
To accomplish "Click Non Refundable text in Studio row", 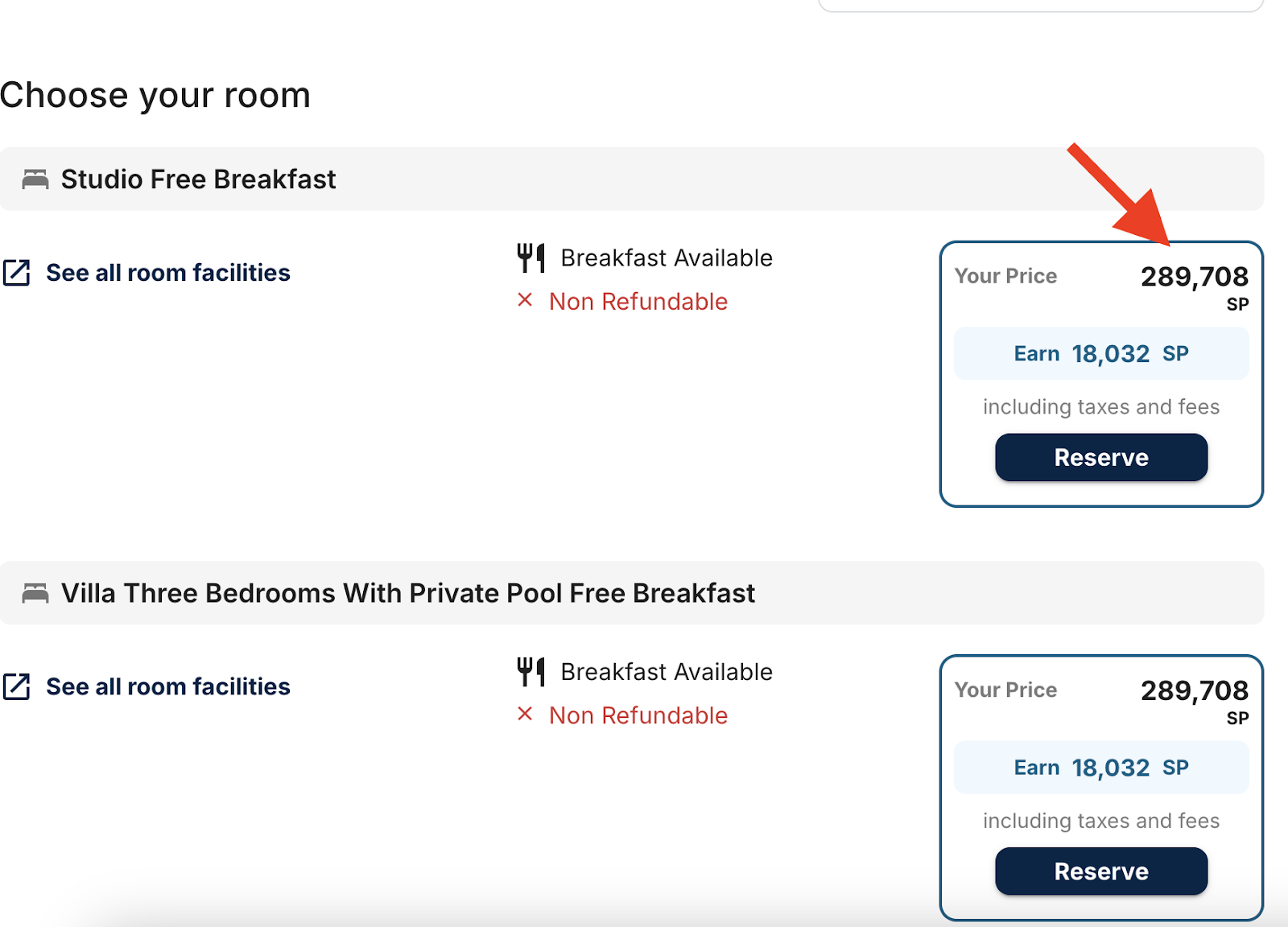I will [638, 301].
